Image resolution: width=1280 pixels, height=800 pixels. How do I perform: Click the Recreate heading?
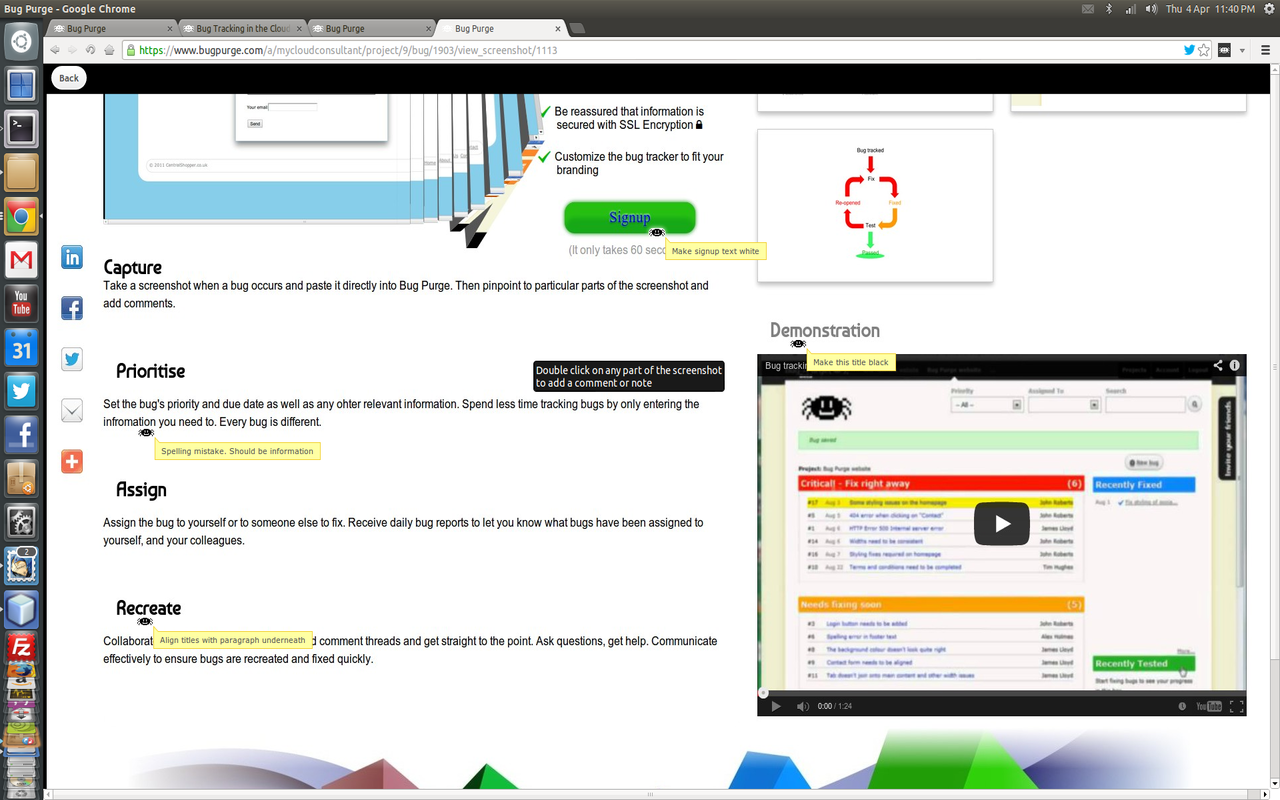tap(149, 608)
